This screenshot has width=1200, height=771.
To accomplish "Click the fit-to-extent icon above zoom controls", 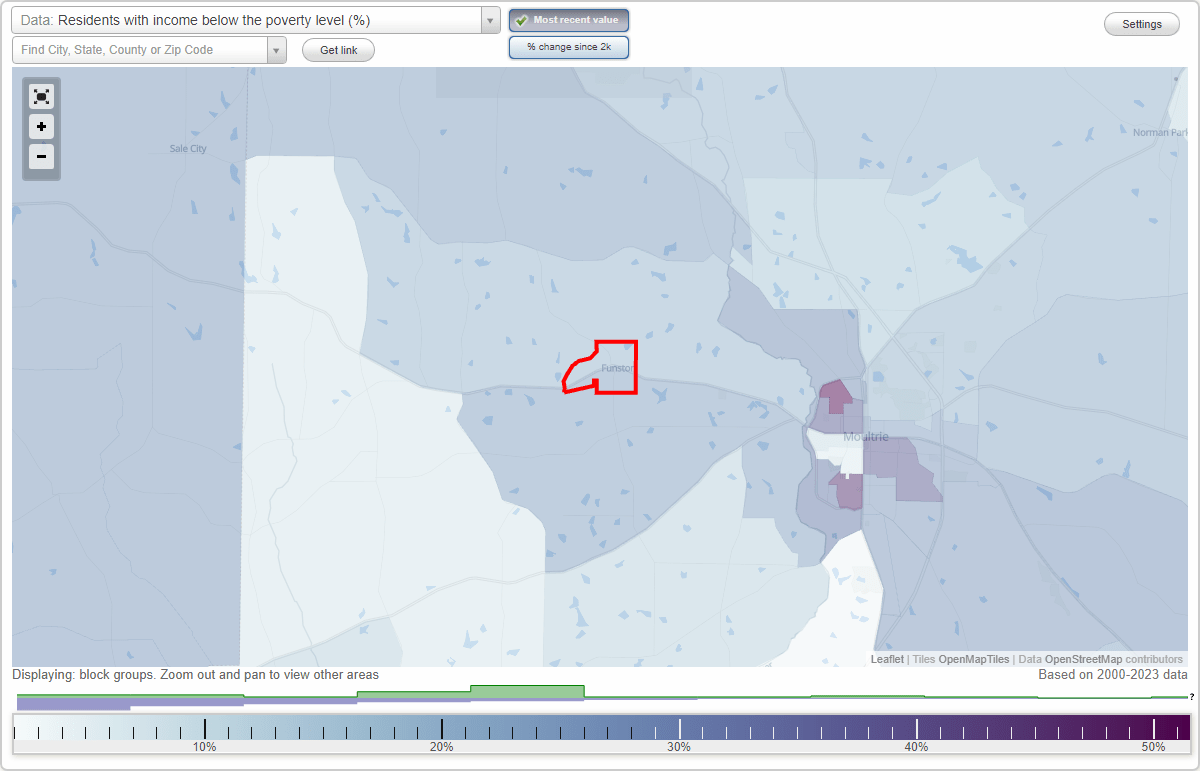I will (41, 96).
